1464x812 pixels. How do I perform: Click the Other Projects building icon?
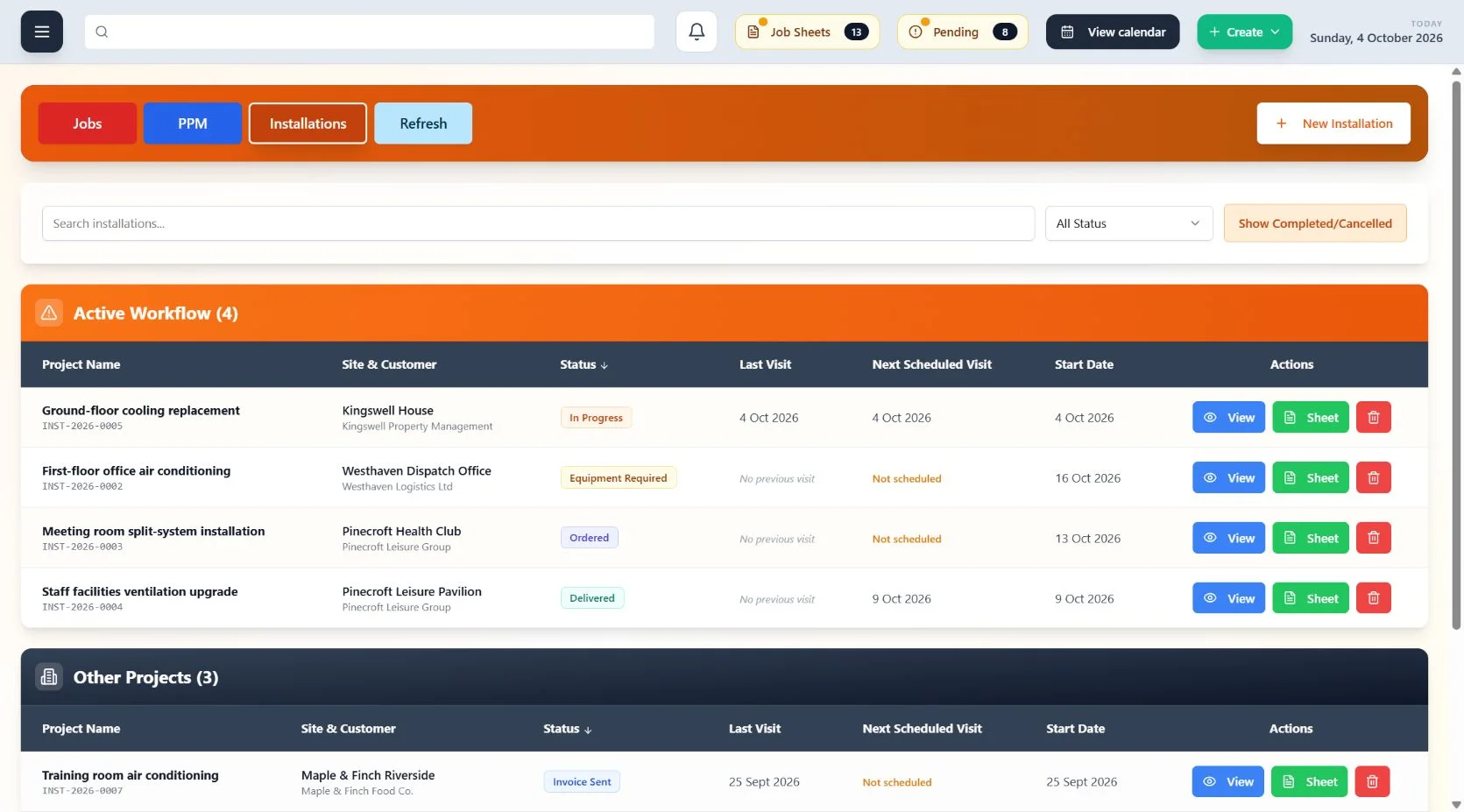49,677
